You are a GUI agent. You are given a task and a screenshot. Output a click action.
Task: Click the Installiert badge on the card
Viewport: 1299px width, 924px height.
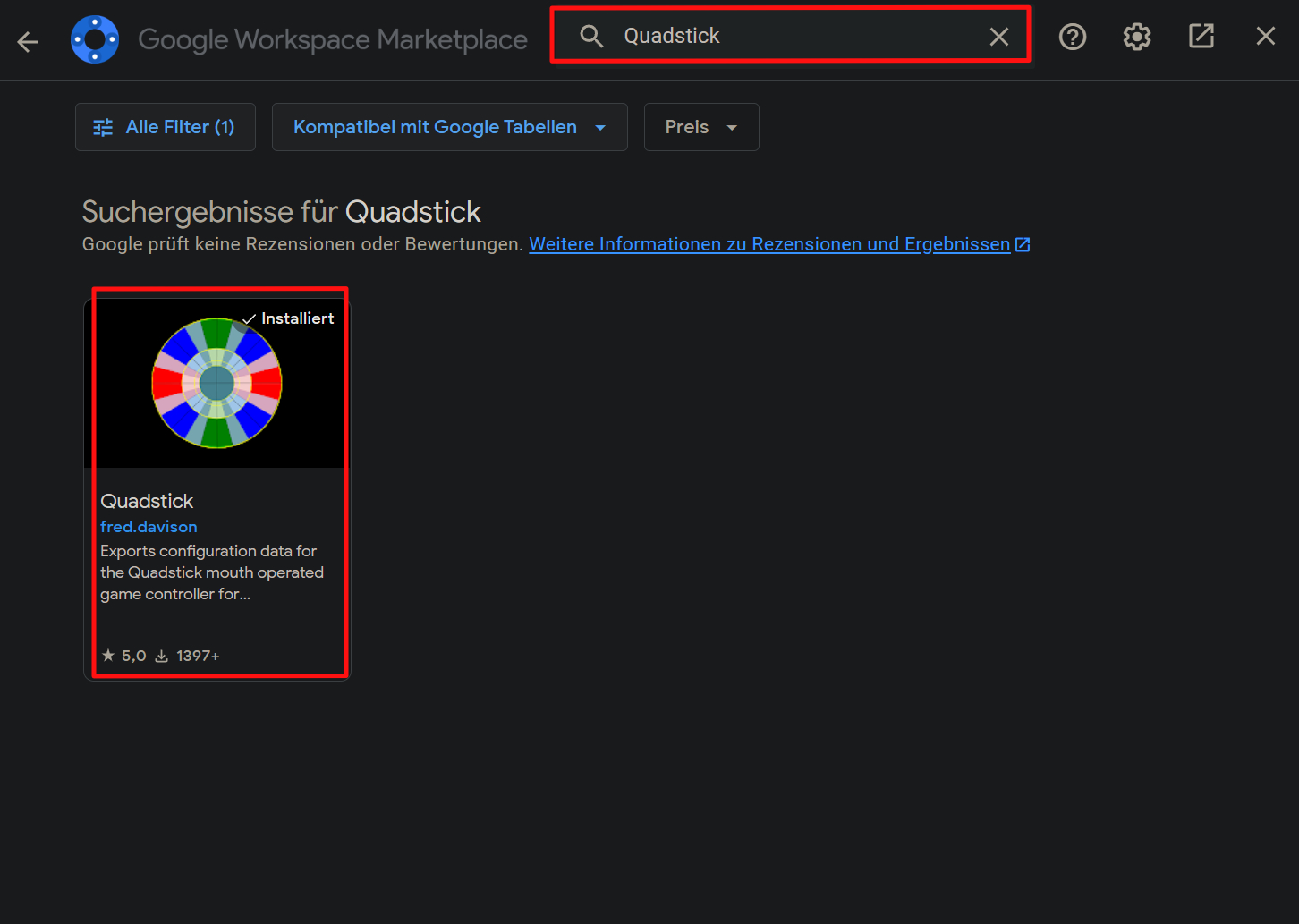tap(289, 318)
